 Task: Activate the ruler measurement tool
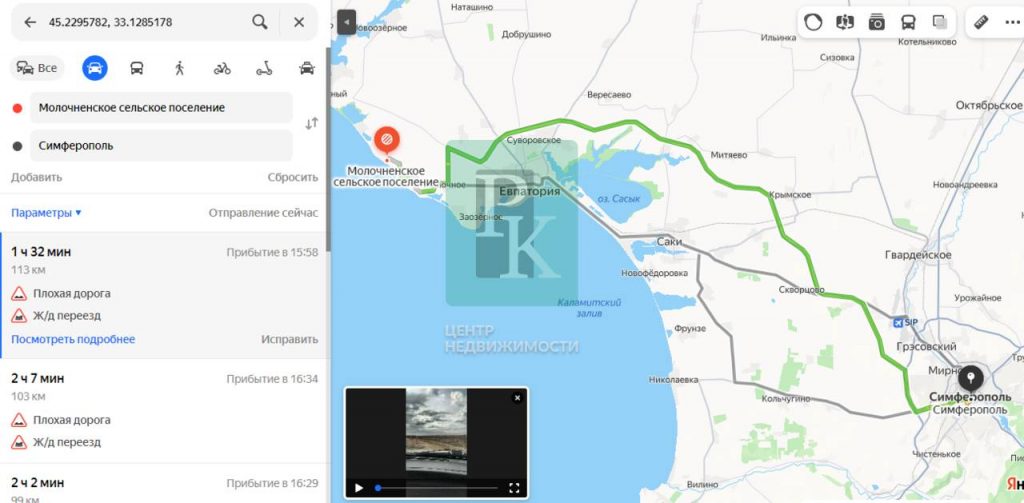pyautogui.click(x=981, y=23)
